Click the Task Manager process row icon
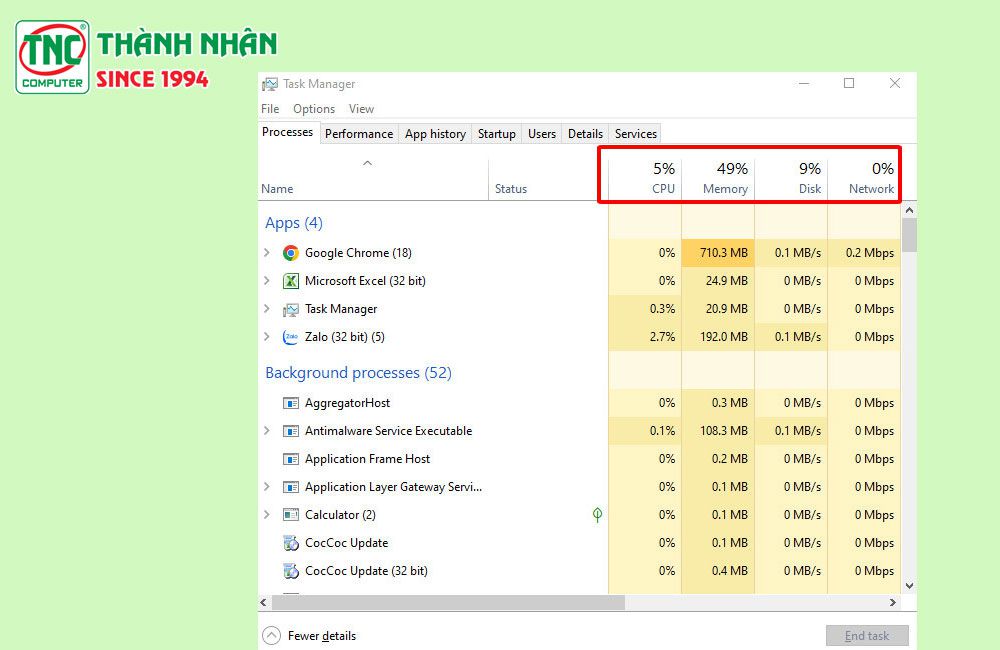This screenshot has height=650, width=1000. [291, 309]
